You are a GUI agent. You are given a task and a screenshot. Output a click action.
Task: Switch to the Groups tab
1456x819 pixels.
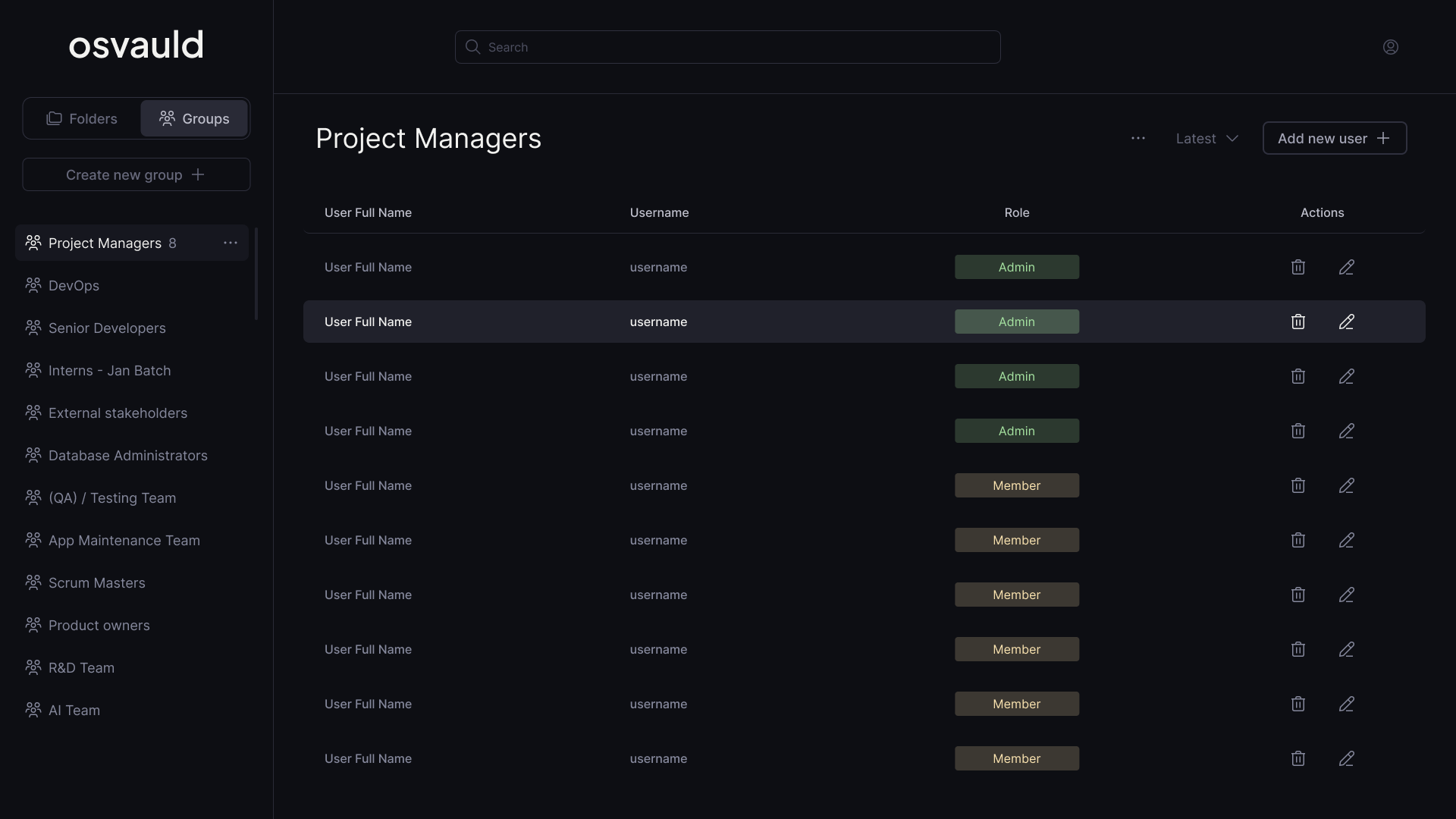[194, 118]
